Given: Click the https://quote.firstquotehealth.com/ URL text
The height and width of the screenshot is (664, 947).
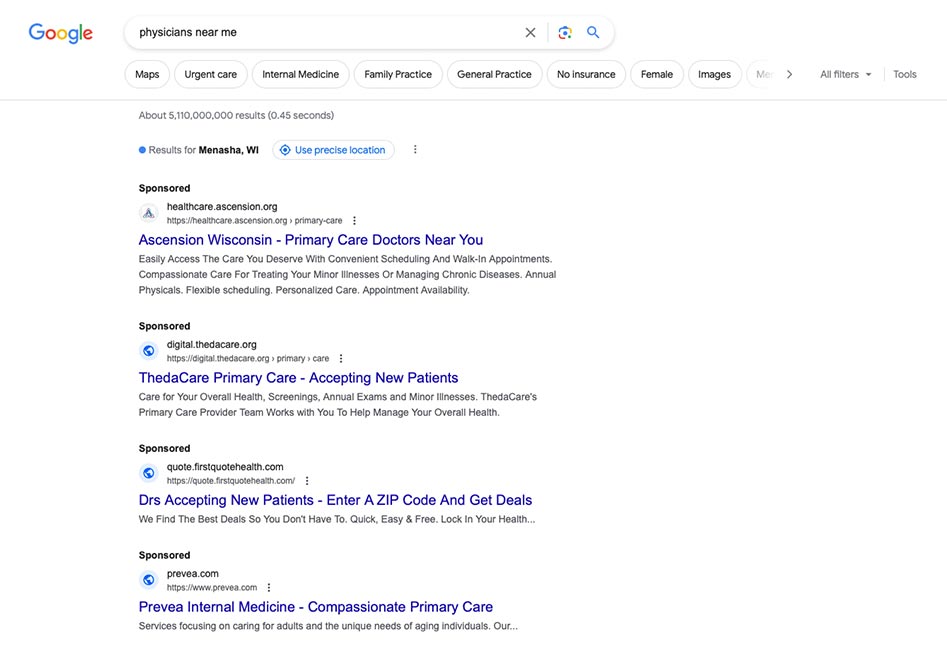Looking at the screenshot, I should pyautogui.click(x=231, y=481).
